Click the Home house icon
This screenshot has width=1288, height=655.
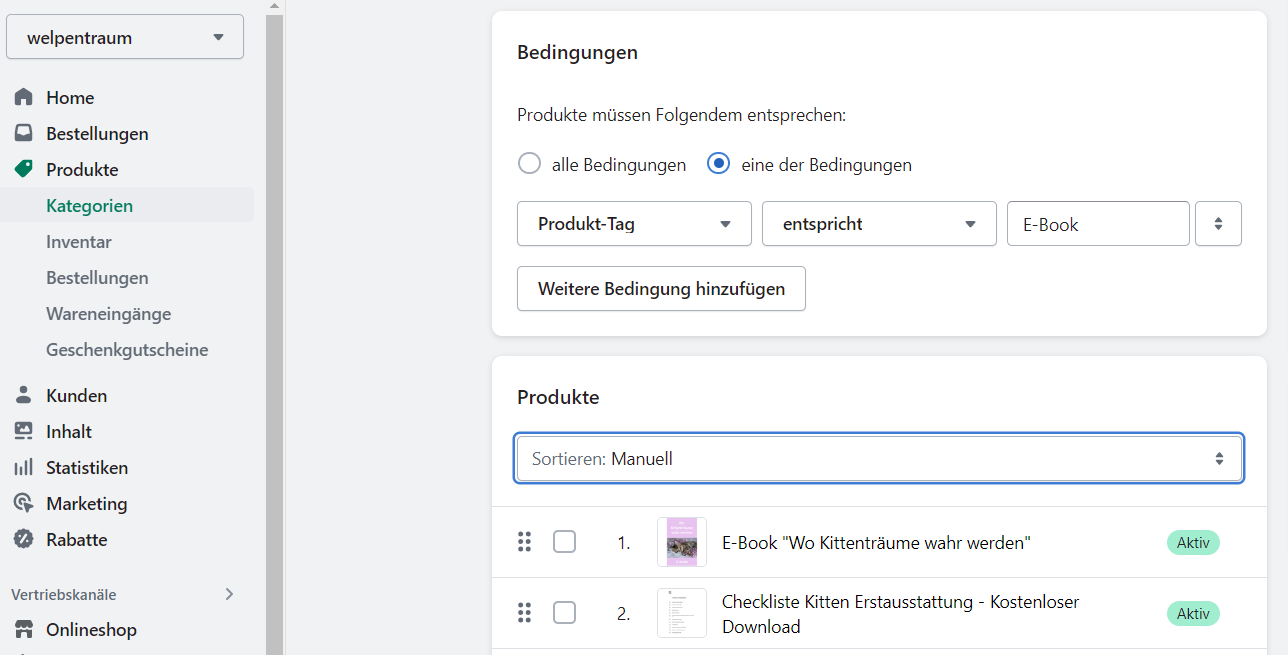(x=23, y=98)
